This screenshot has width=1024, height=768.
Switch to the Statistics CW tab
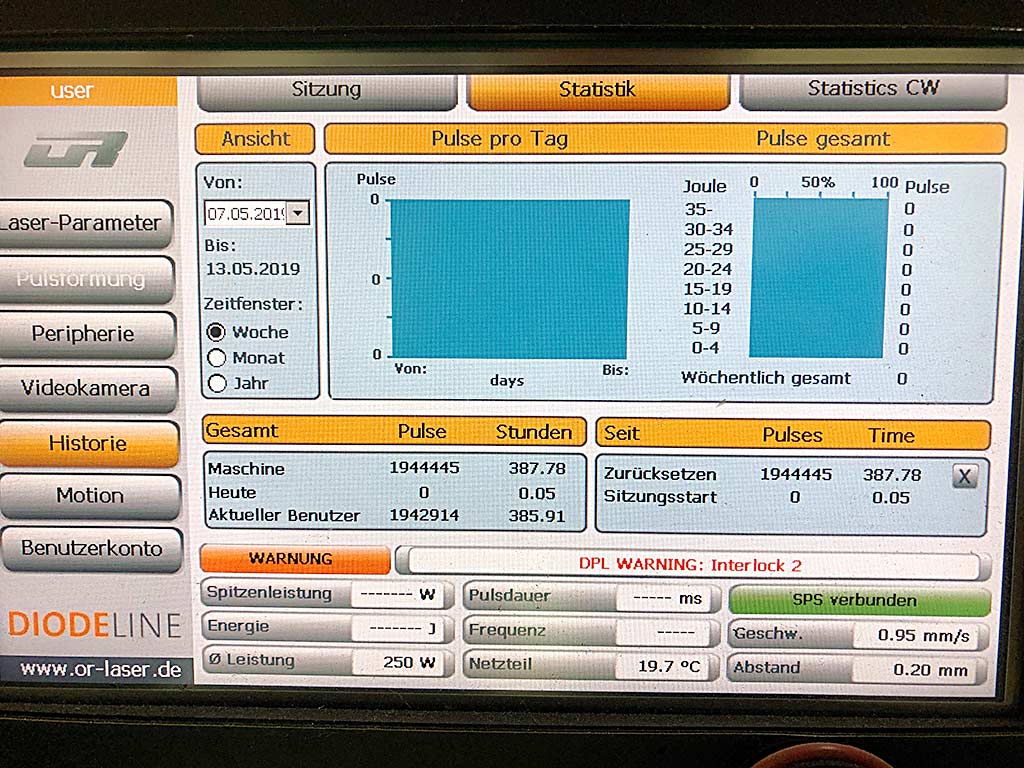pos(873,89)
